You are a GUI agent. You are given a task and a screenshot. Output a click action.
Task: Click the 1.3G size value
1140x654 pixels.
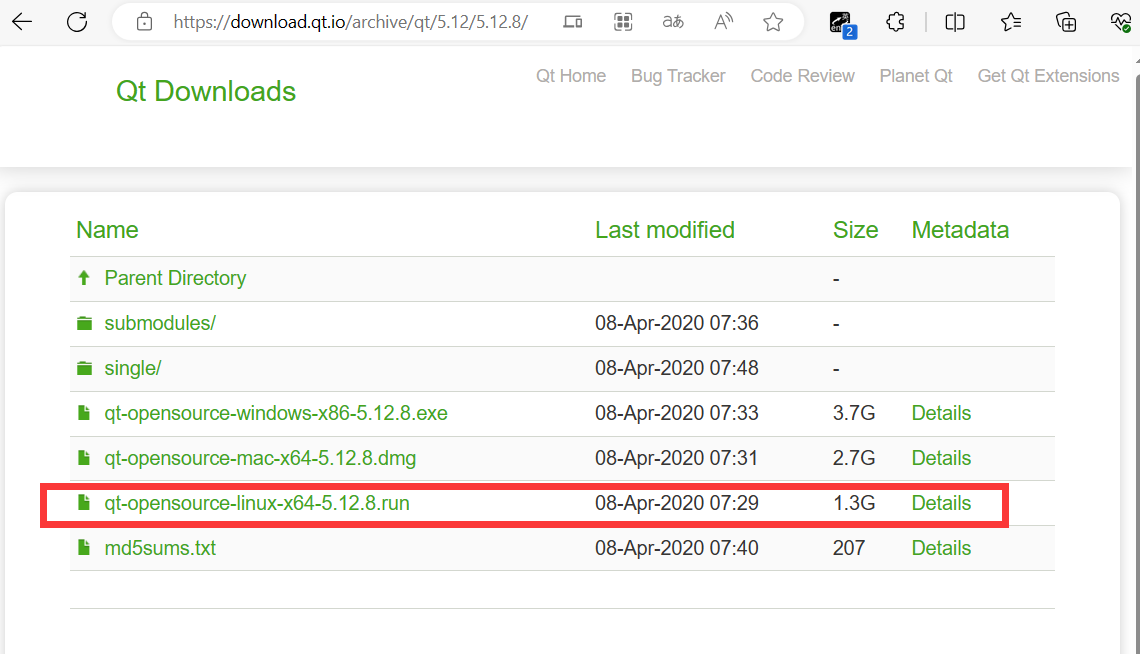(x=854, y=503)
